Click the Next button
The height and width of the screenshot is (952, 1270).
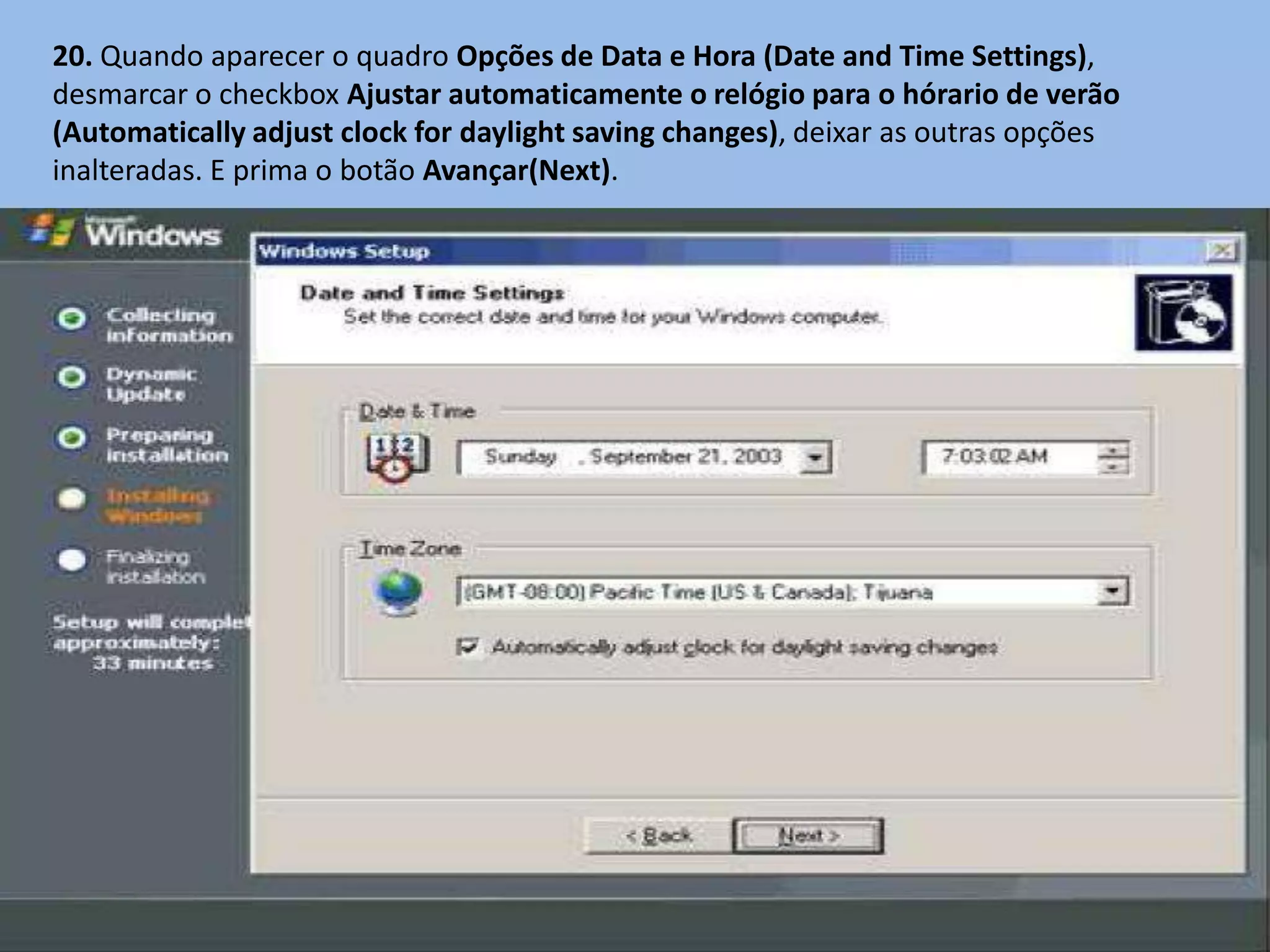click(808, 836)
